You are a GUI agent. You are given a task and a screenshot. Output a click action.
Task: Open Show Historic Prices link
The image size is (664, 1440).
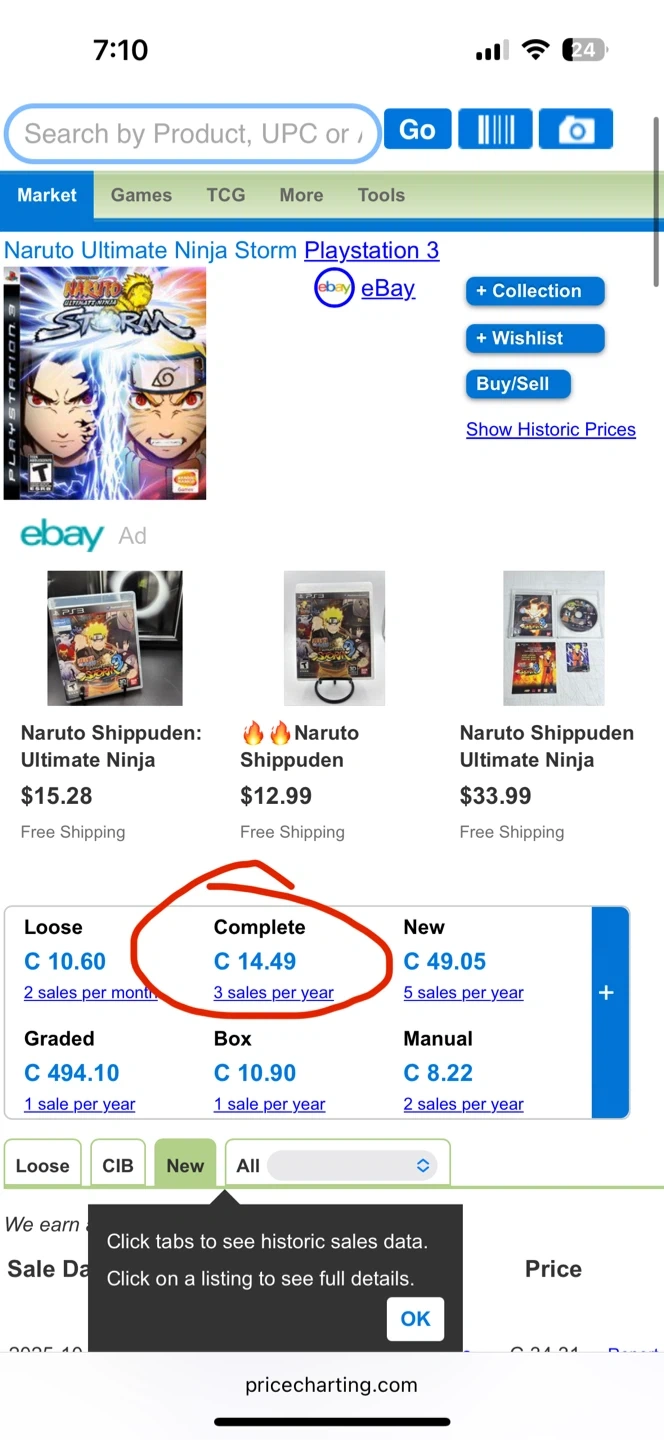[x=550, y=429]
